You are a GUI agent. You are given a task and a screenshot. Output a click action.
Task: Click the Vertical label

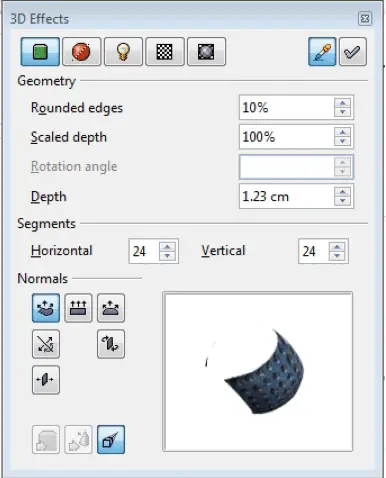pyautogui.click(x=223, y=251)
